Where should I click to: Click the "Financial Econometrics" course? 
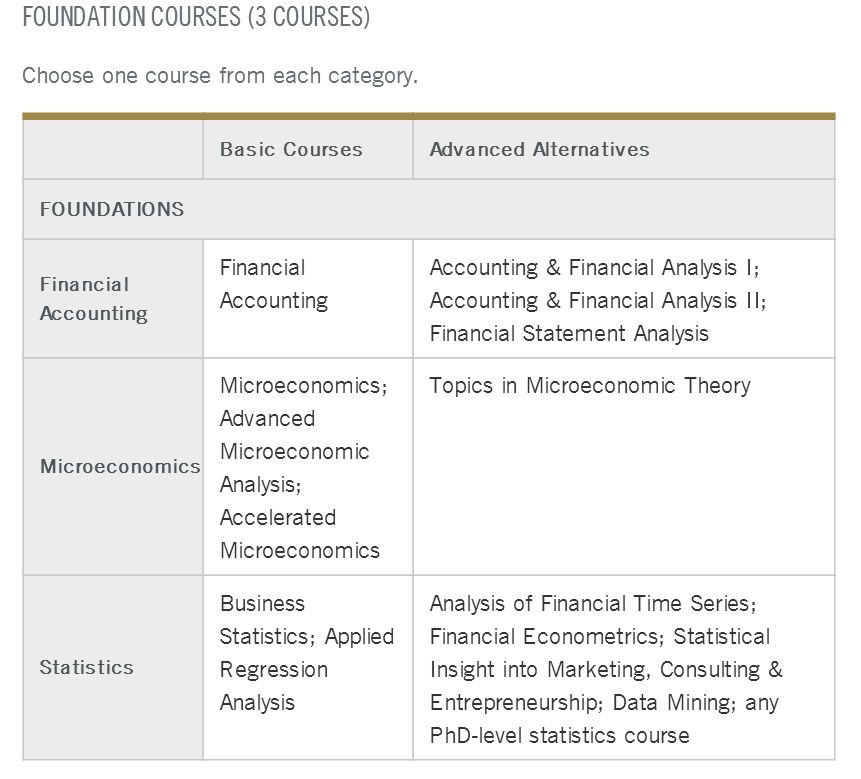pos(544,637)
